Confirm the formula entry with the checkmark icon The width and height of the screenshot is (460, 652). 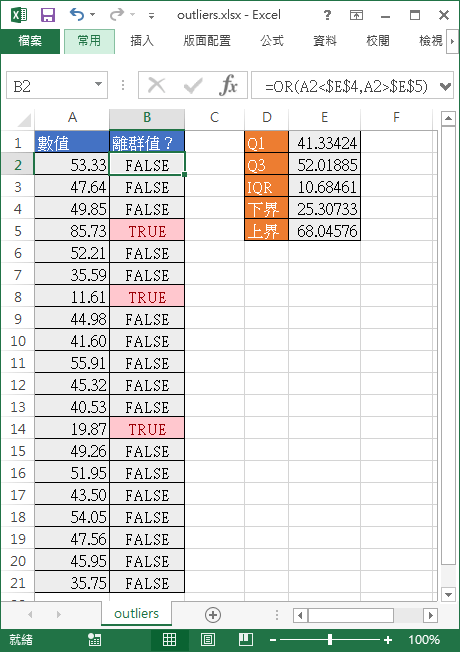click(193, 86)
